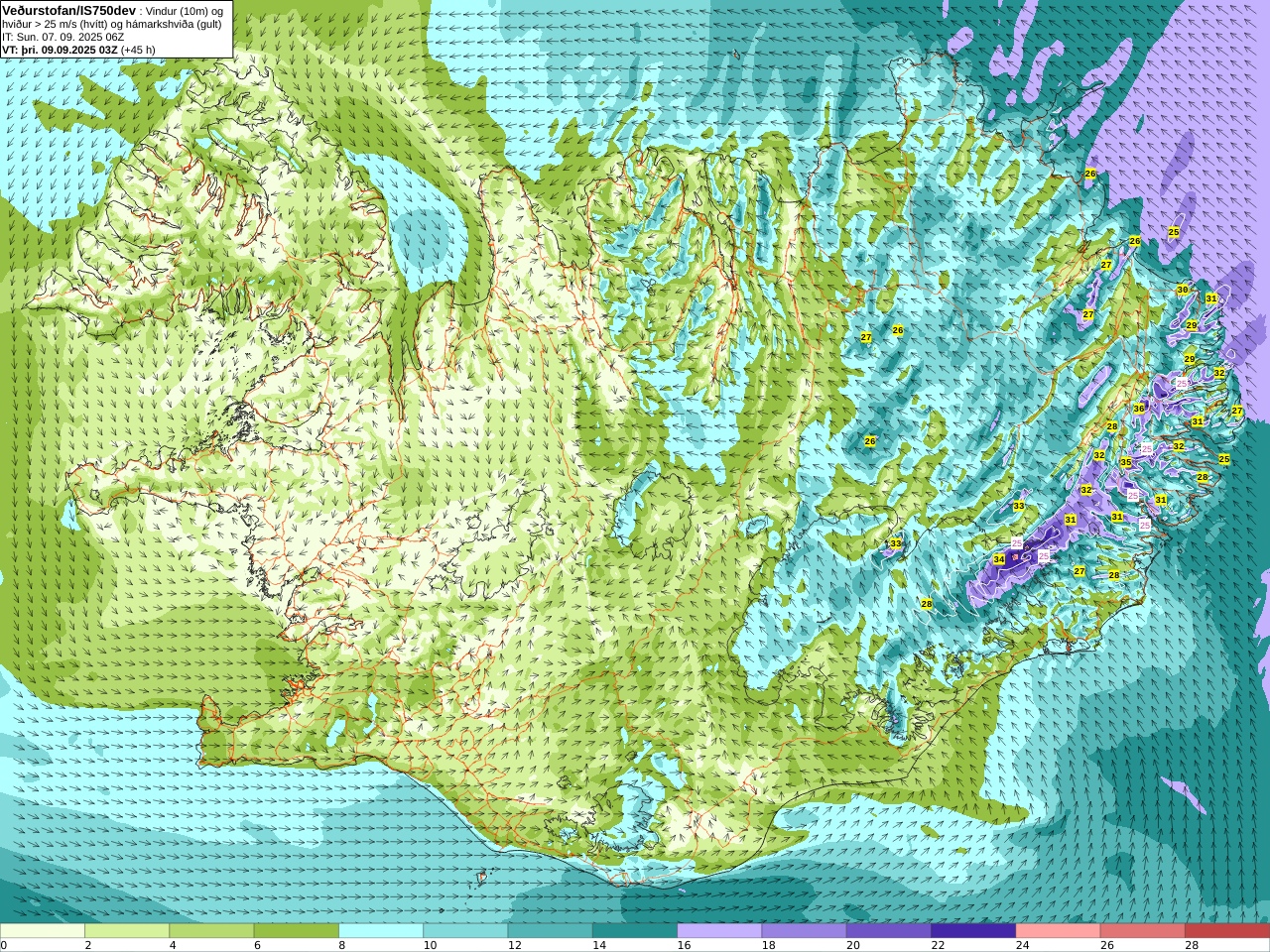Click the yellow gust label 30
Image resolution: width=1270 pixels, height=952 pixels.
(1182, 290)
